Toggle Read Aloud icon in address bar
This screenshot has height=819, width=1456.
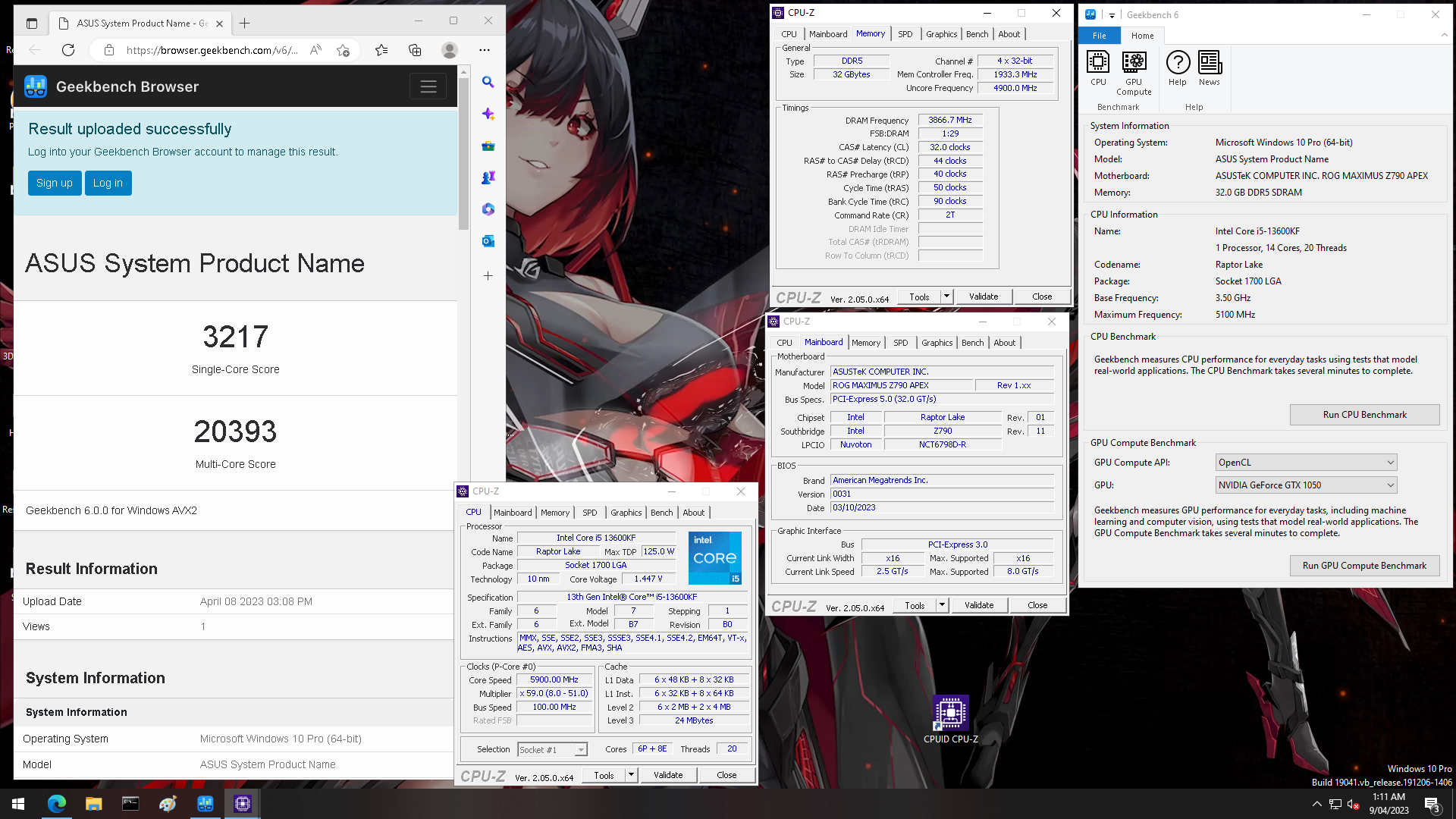(x=316, y=50)
